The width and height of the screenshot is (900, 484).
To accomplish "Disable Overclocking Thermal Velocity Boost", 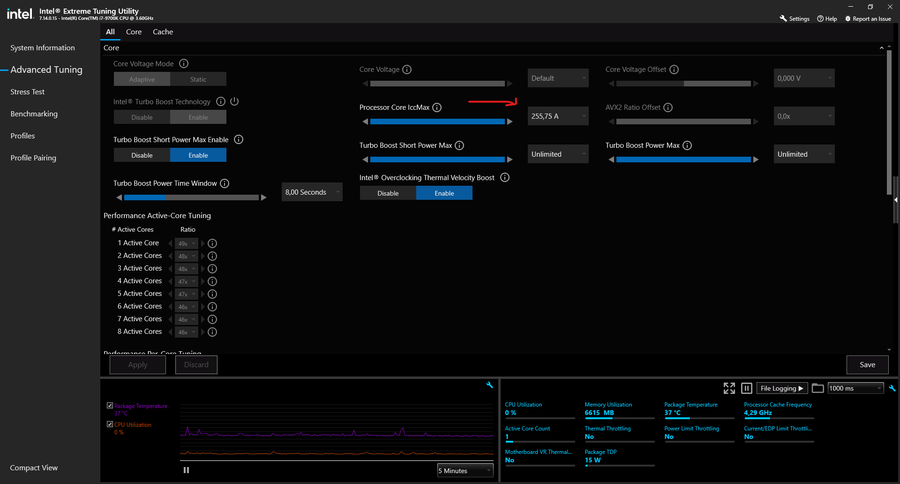I will (x=388, y=193).
